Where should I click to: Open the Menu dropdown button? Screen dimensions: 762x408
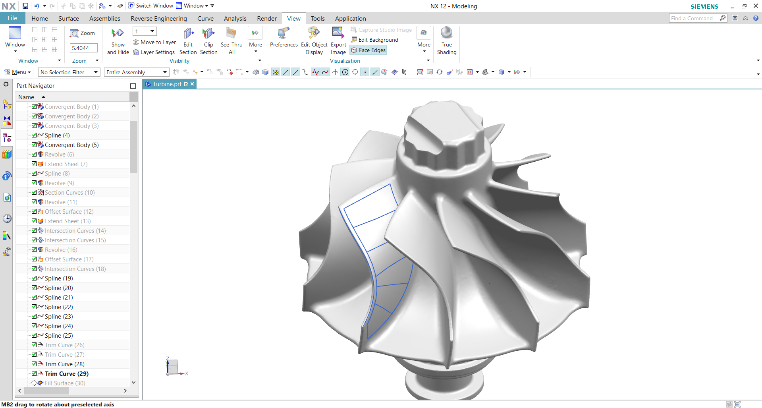(18, 72)
